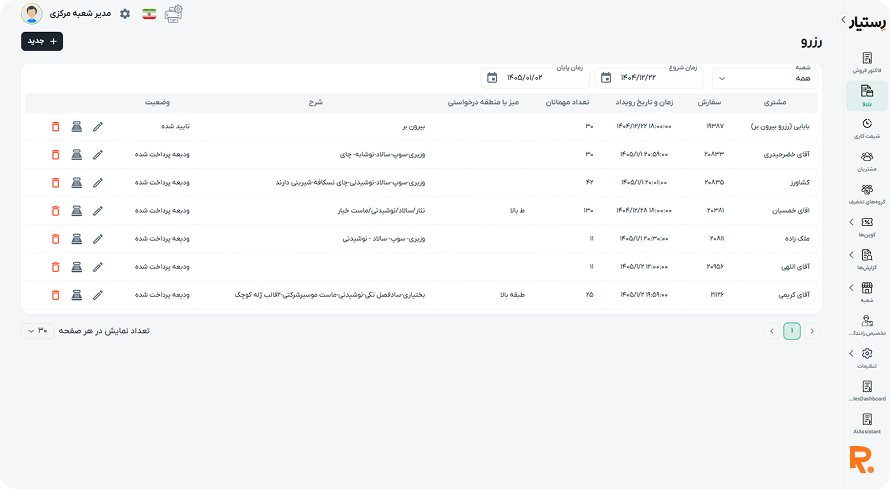Print the آقای کریمی reservation
Image resolution: width=890 pixels, height=489 pixels.
77,295
